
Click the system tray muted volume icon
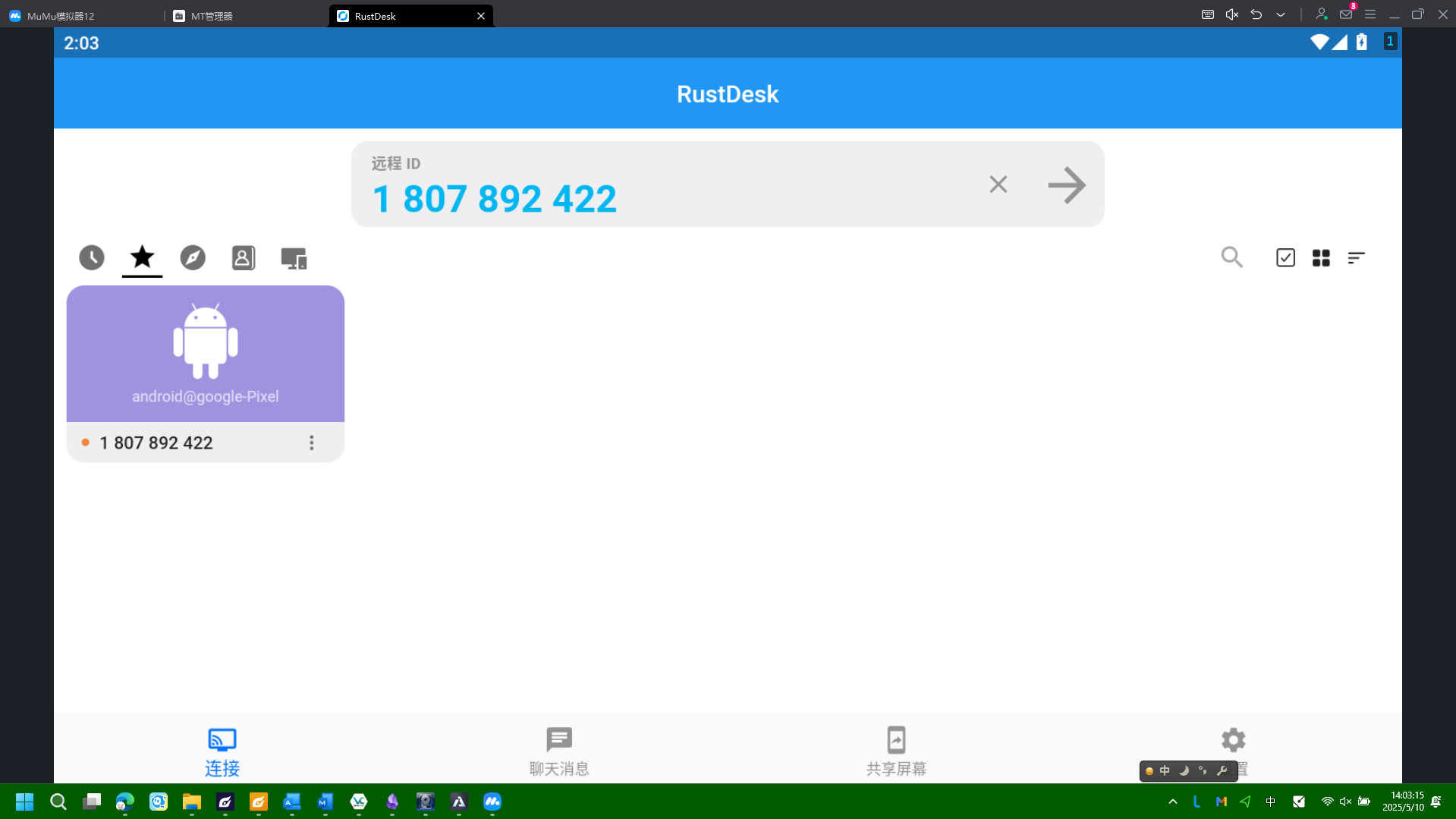pyautogui.click(x=1345, y=802)
